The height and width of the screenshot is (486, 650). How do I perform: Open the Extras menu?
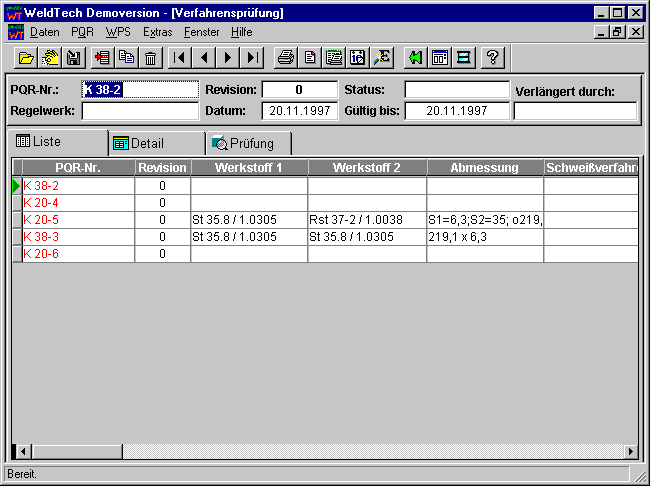pyautogui.click(x=157, y=32)
